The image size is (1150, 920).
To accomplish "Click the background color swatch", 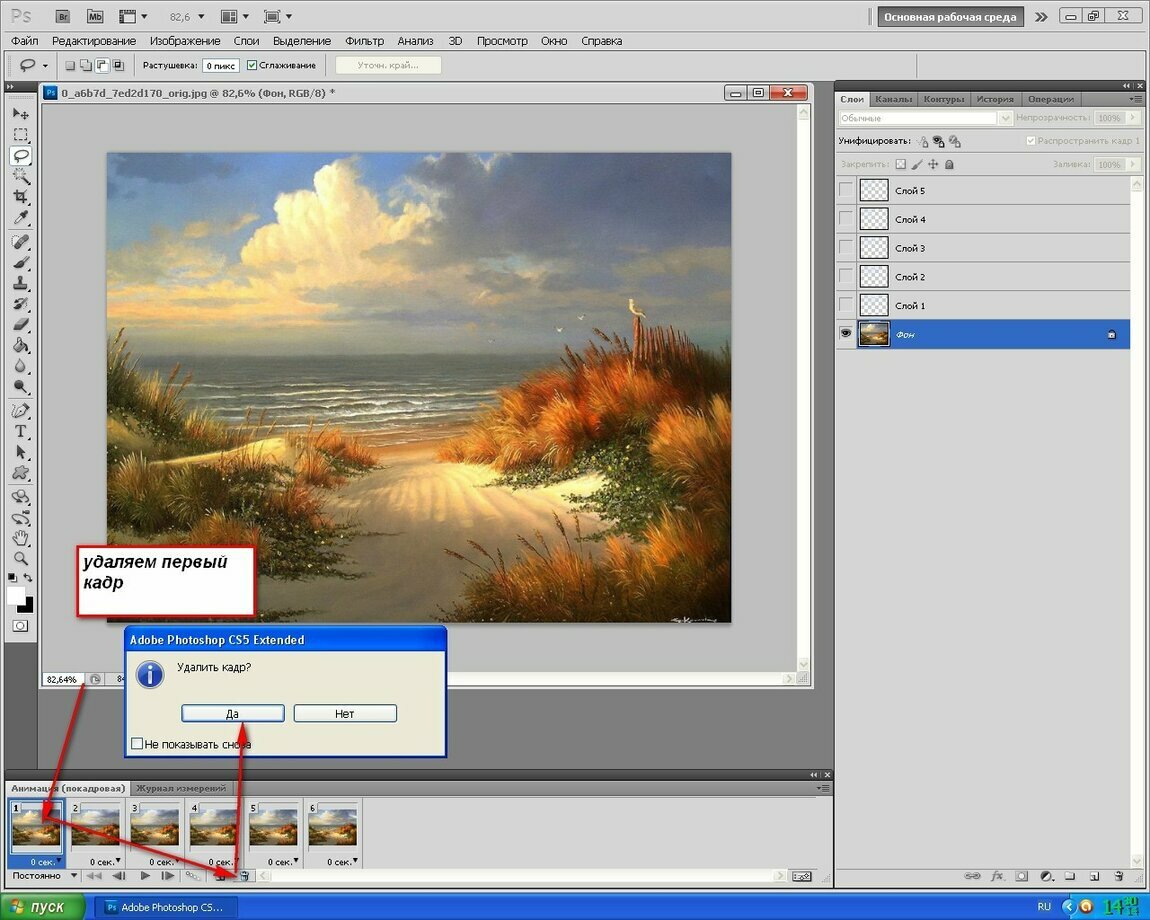I will click(27, 606).
